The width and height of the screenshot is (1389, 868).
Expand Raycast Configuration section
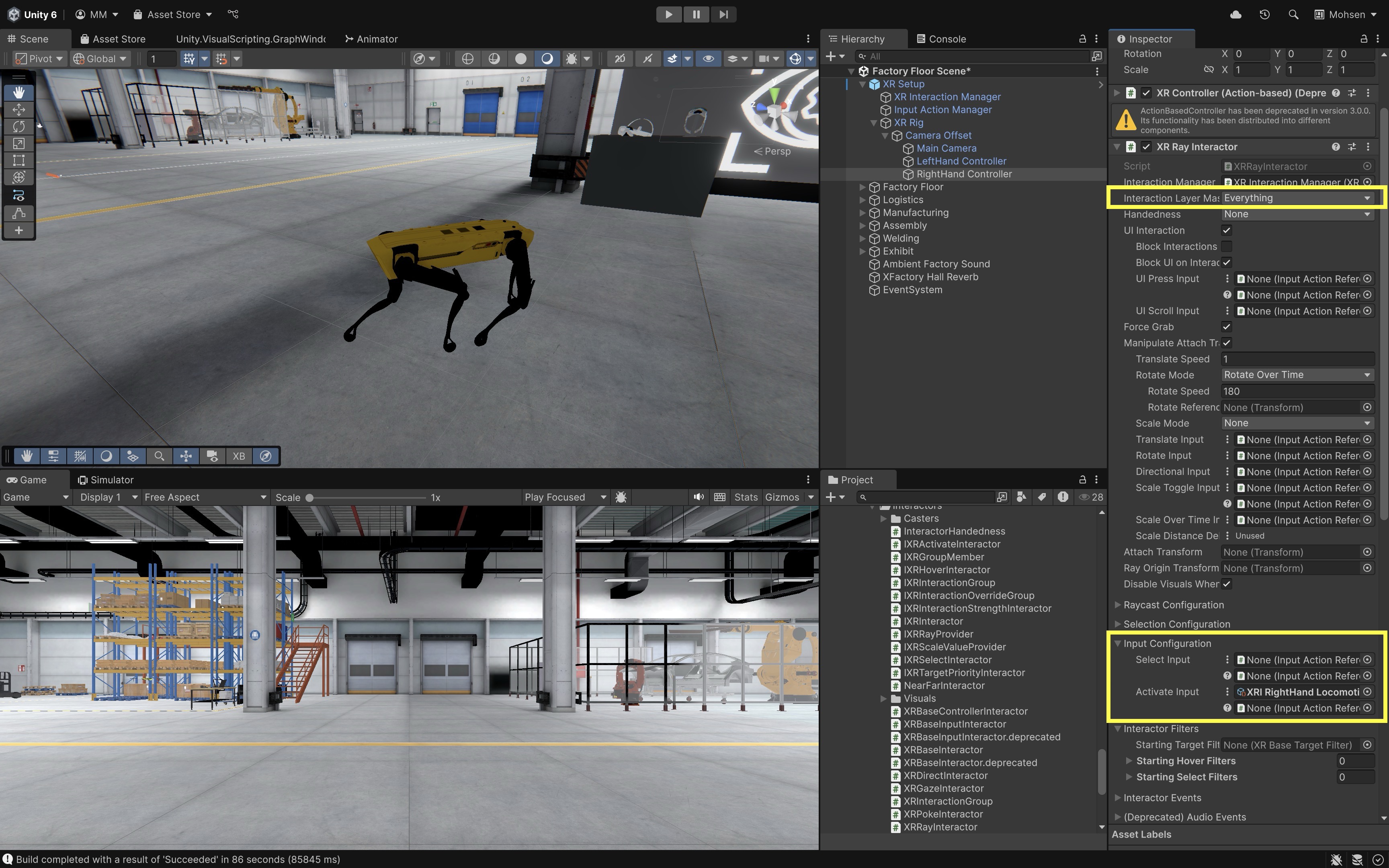(1118, 604)
